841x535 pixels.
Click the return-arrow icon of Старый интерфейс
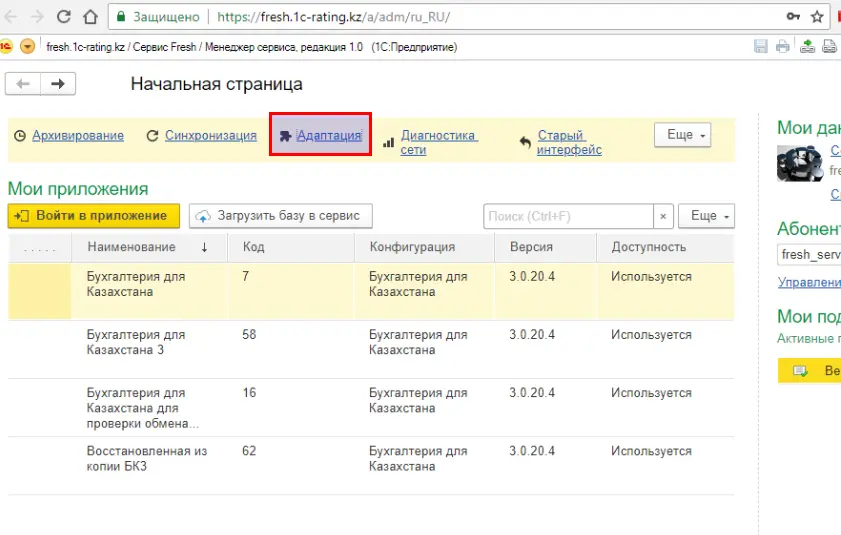click(525, 143)
